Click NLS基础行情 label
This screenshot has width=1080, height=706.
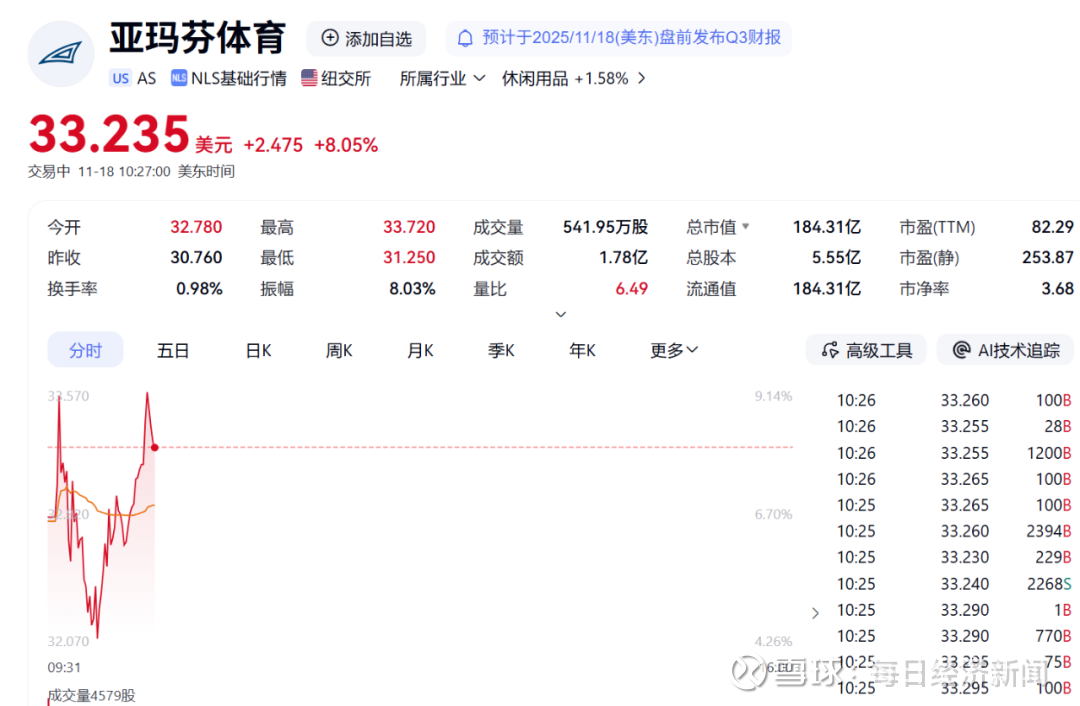[x=238, y=79]
